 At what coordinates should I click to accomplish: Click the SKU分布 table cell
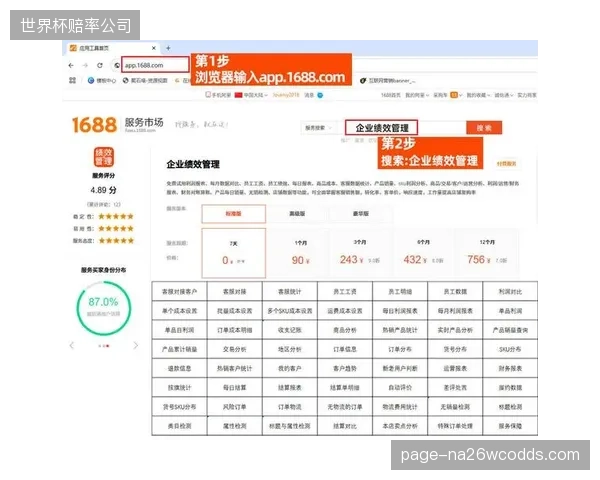[x=510, y=349]
